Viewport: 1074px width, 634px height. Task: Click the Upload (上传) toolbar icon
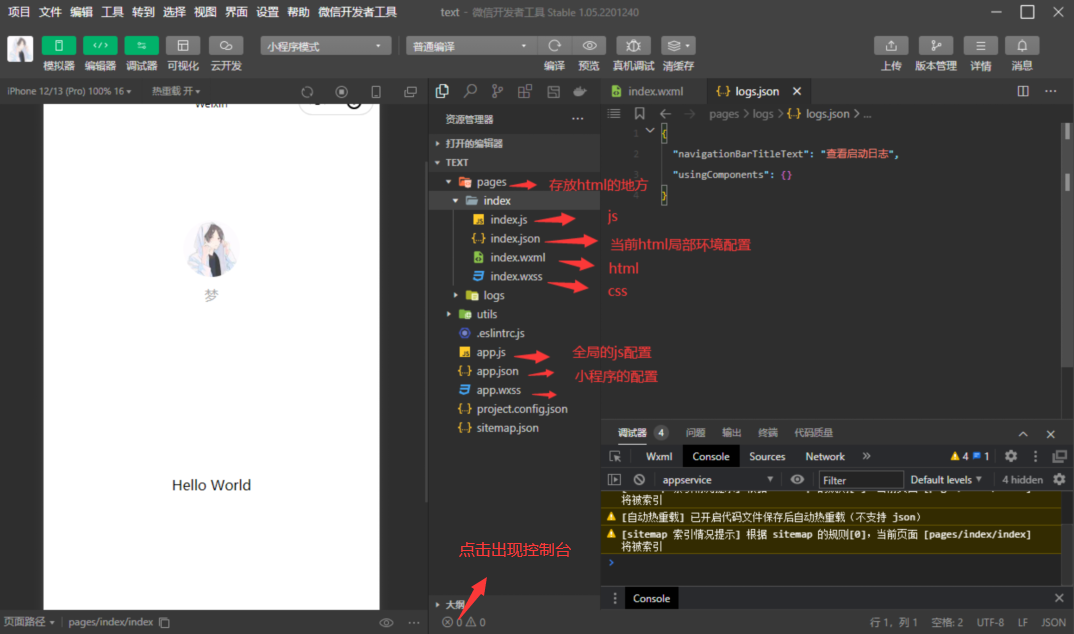tap(891, 46)
